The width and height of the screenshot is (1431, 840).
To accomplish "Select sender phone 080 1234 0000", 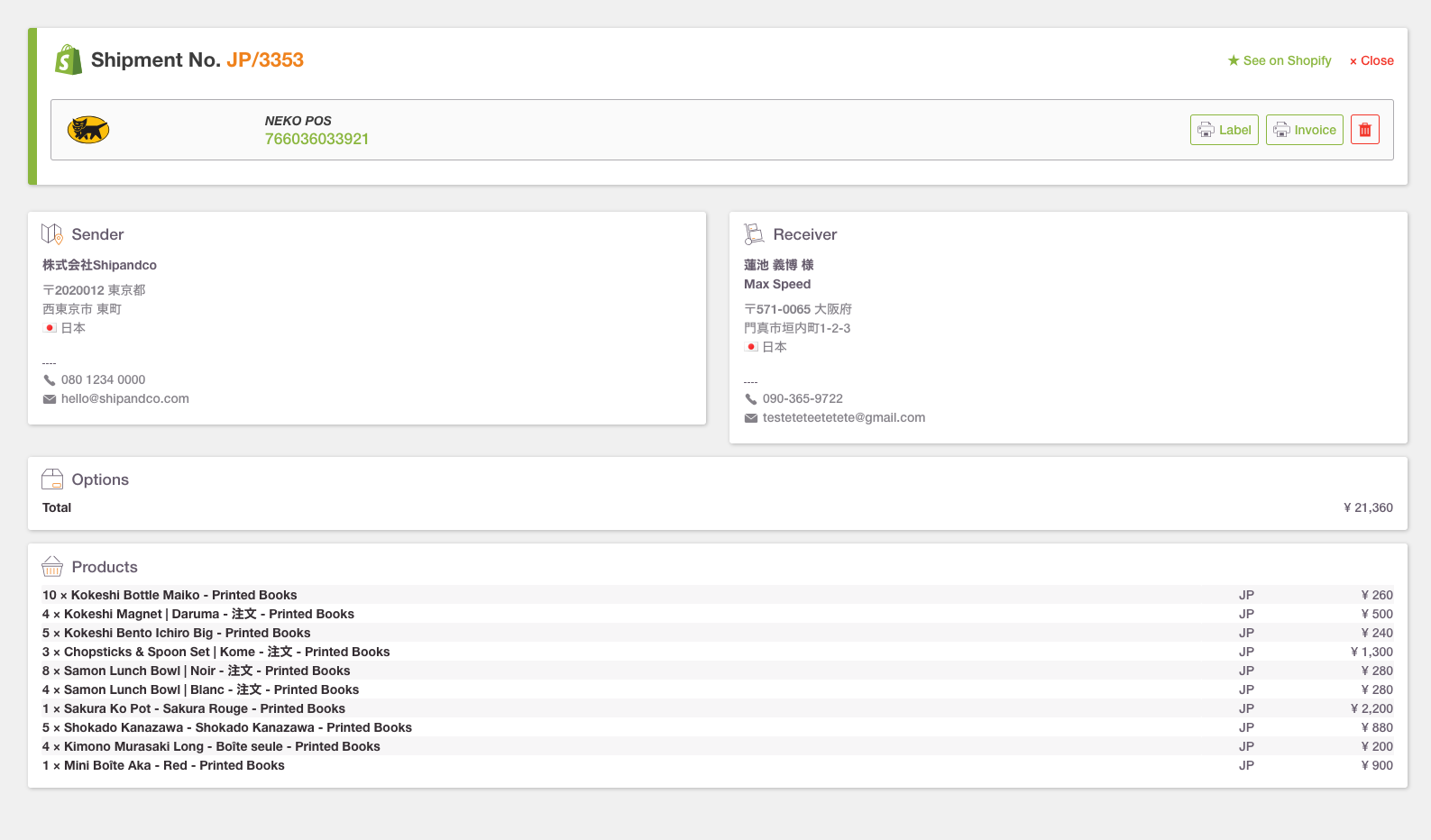I will pos(103,379).
